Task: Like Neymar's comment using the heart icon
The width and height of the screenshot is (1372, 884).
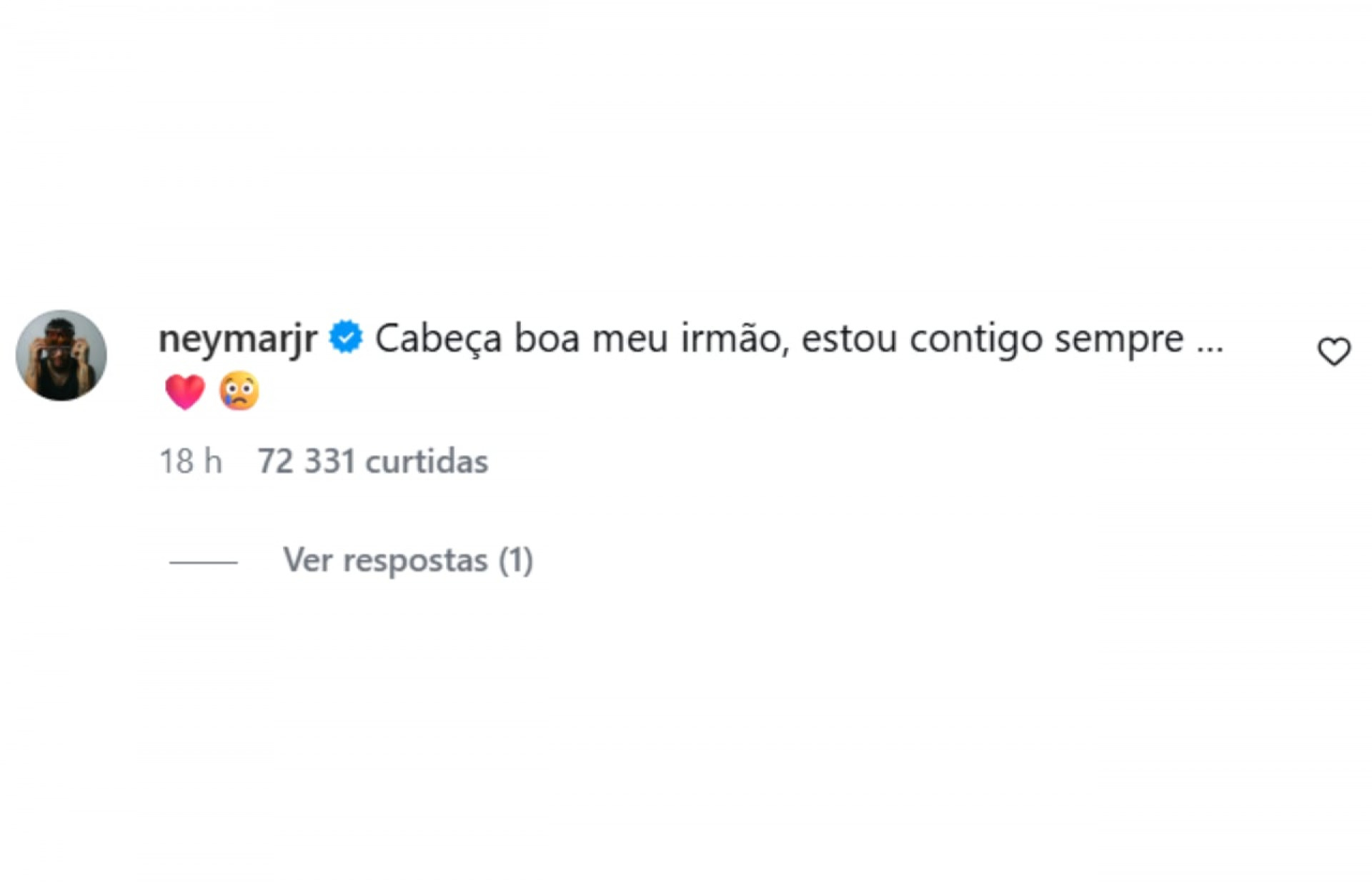Action: 1333,349
